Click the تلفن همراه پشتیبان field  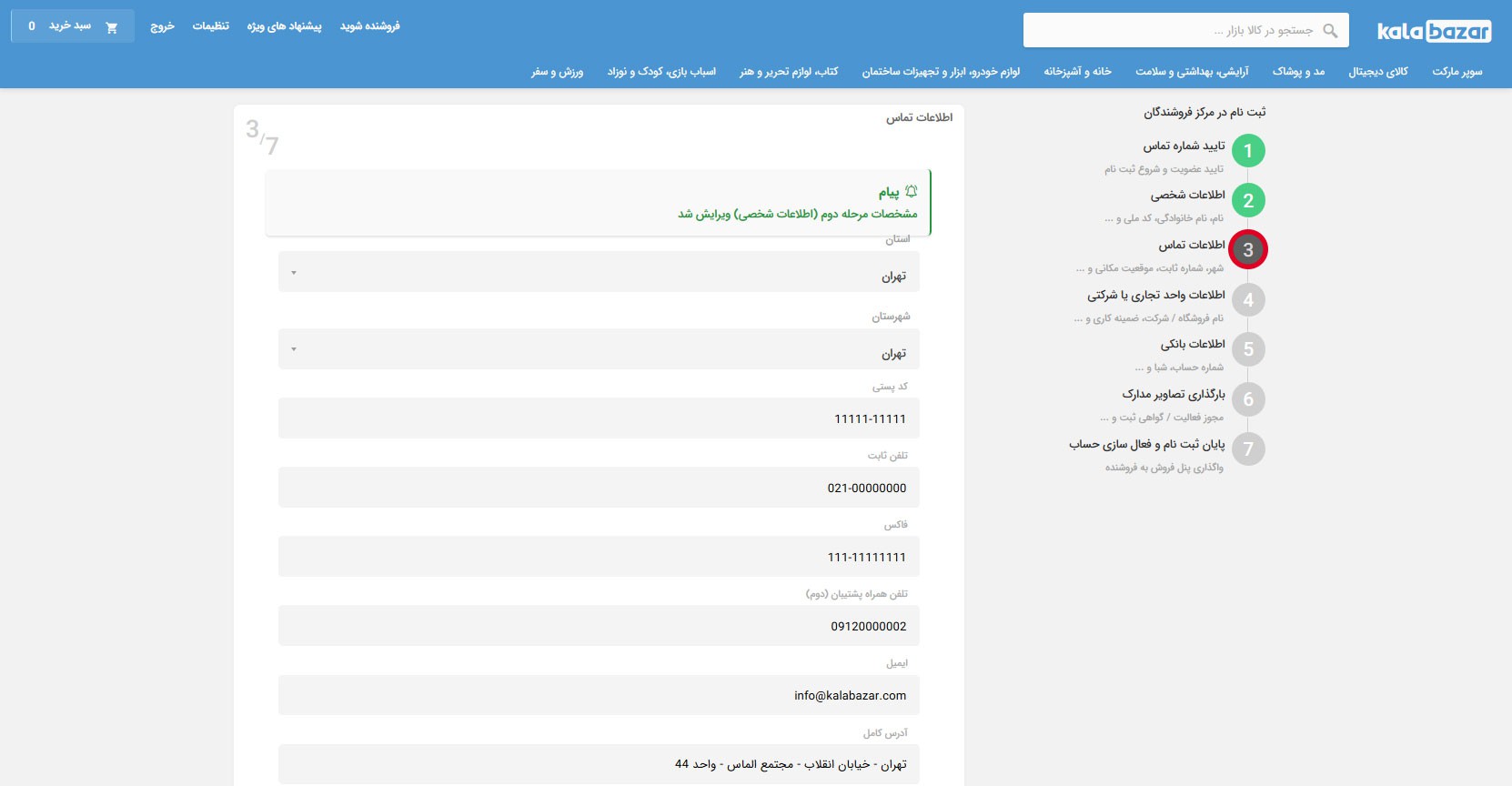[x=599, y=626]
